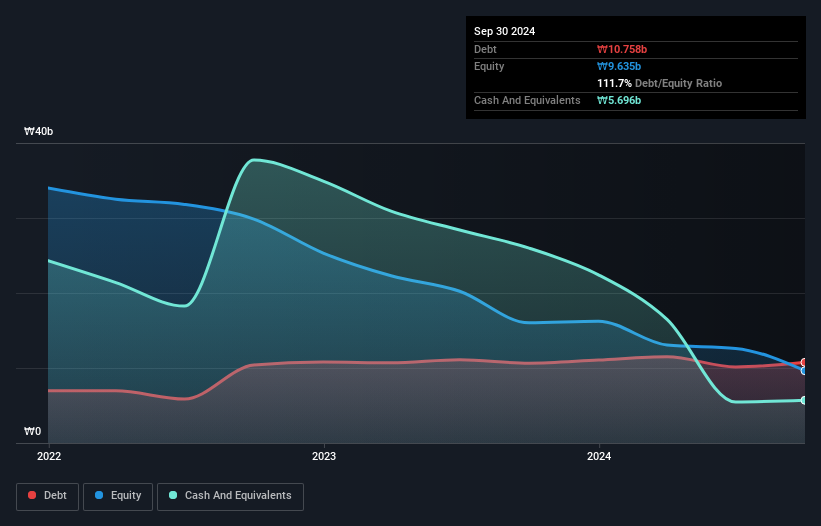Screen dimensions: 821x526
Task: Click the ₩5.696b cash value
Action: 619,100
